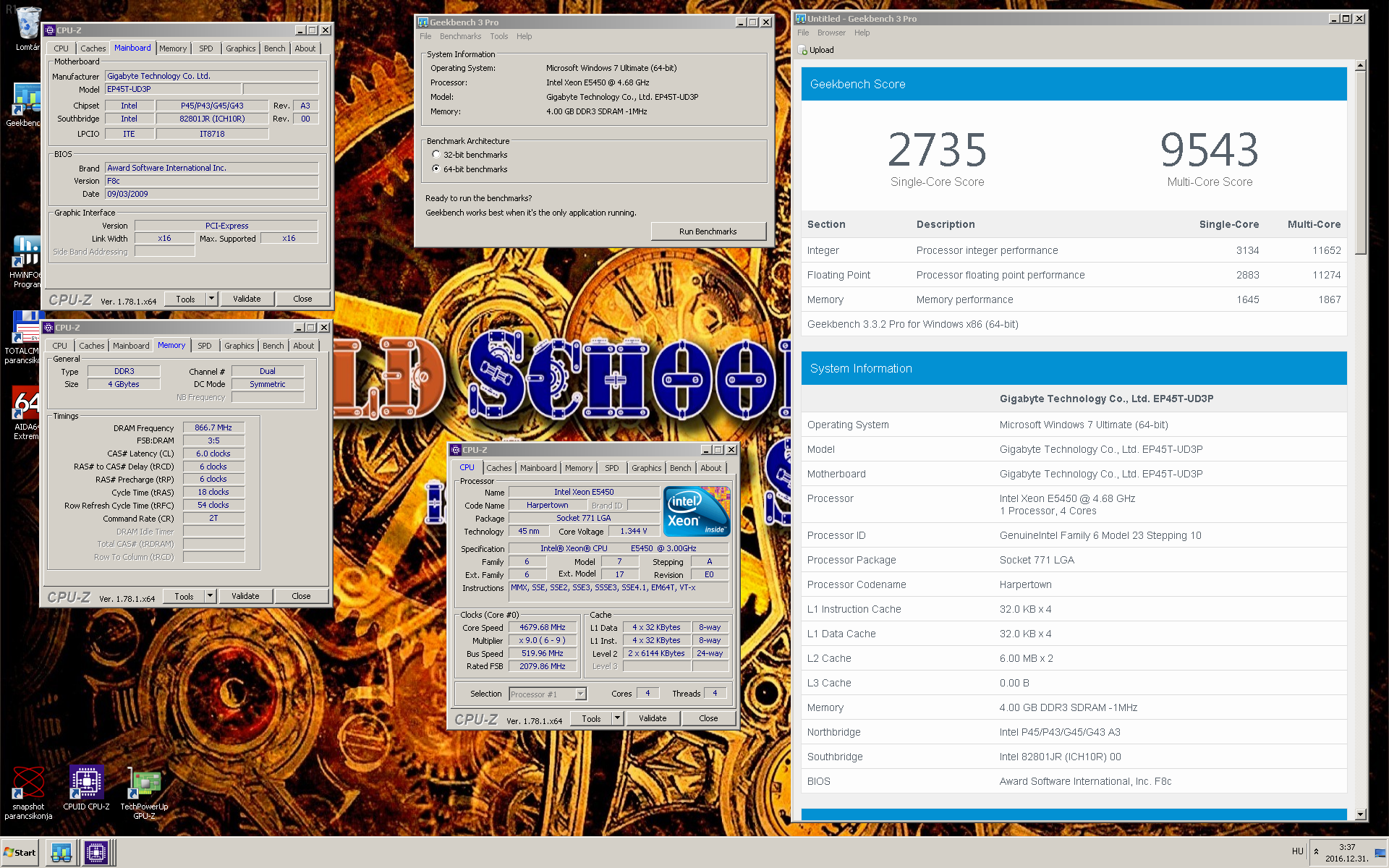Click the CPU-Z Memory window title icon
Image resolution: width=1389 pixels, height=868 pixels.
click(48, 328)
